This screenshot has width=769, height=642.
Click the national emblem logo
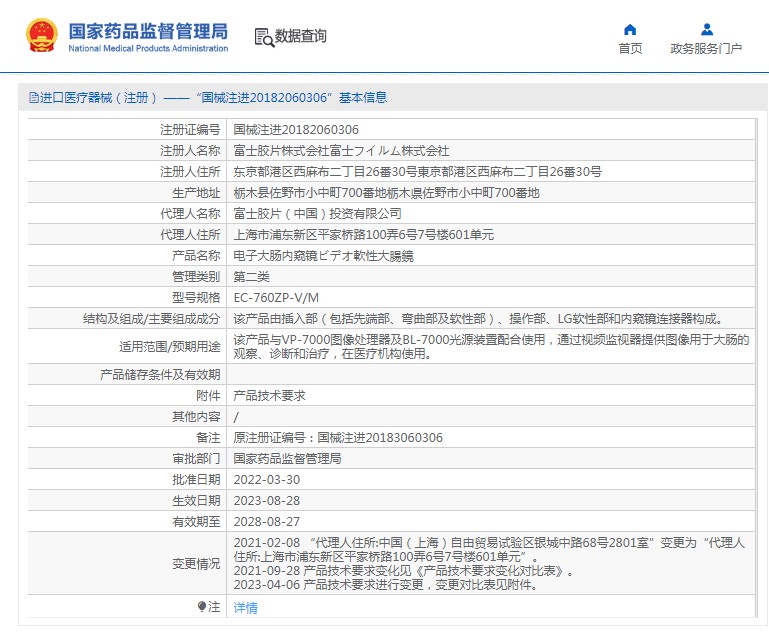(42, 36)
